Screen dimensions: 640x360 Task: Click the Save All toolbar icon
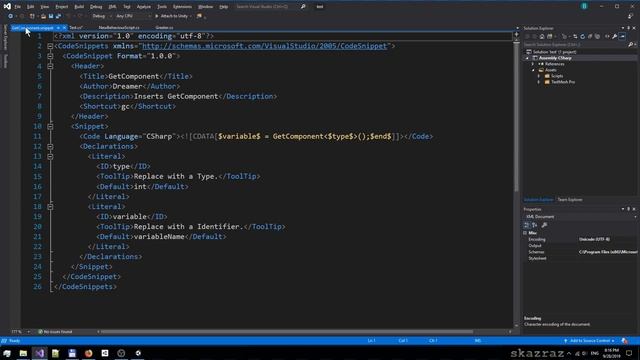(58, 16)
